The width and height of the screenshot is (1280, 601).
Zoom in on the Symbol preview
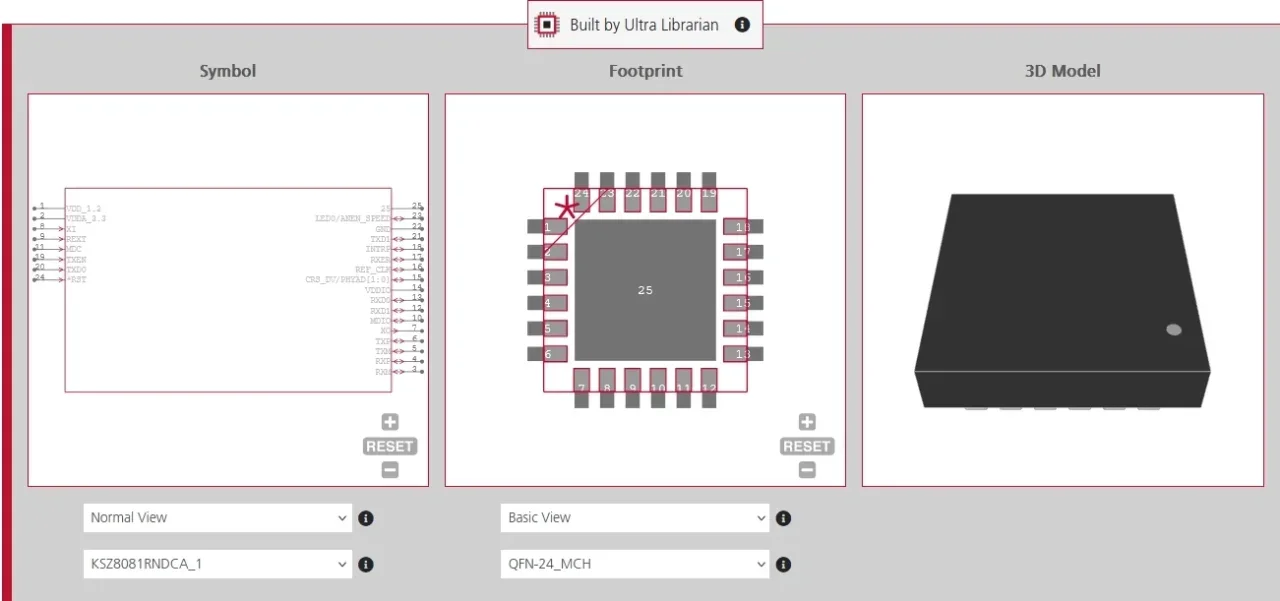[389, 421]
